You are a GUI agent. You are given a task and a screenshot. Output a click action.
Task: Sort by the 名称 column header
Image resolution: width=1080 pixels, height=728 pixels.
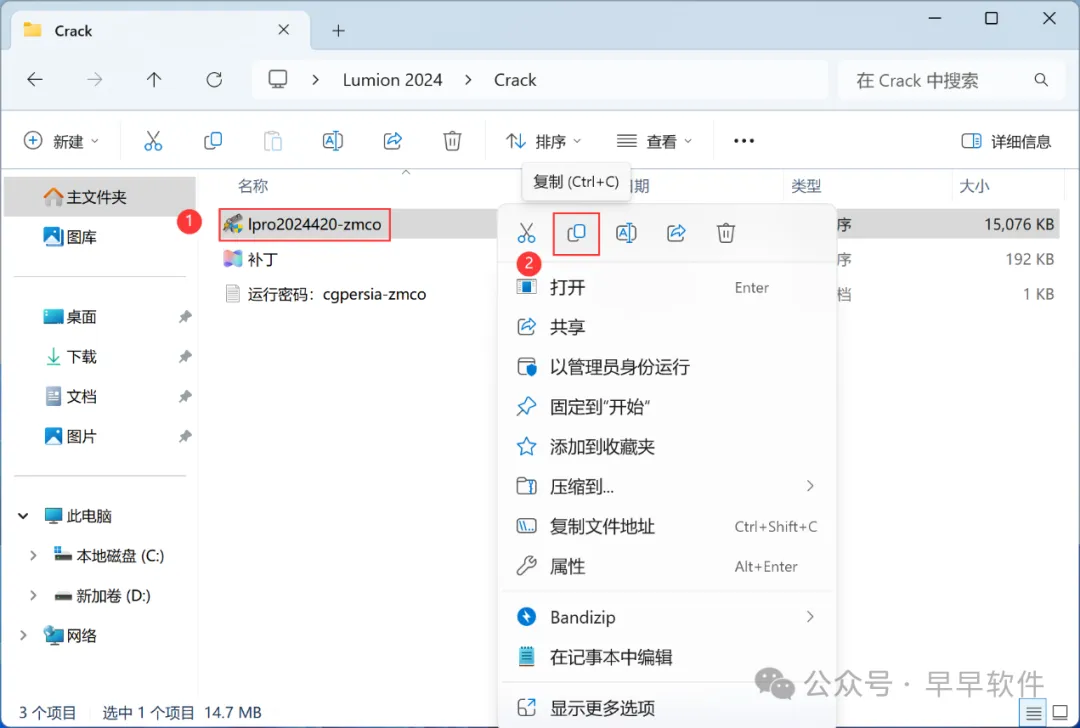click(x=253, y=186)
